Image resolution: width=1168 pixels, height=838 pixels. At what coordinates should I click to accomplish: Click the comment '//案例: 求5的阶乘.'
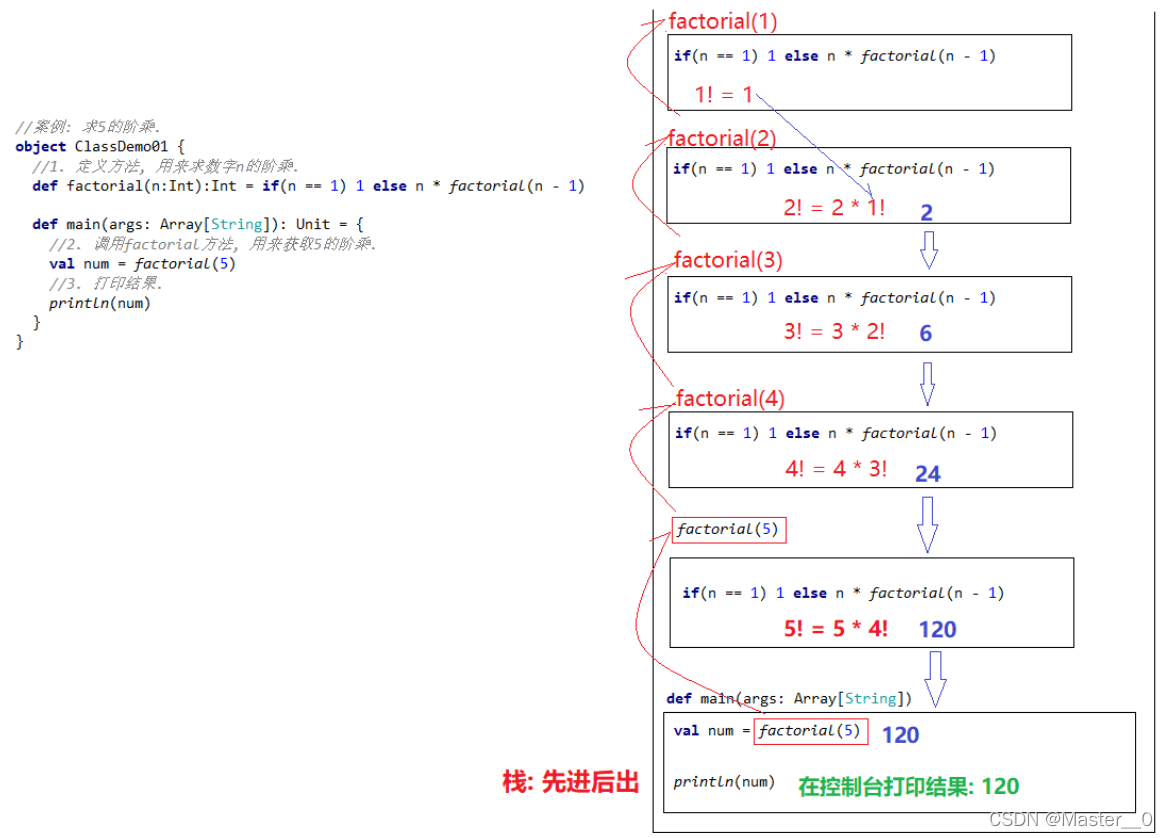[88, 127]
